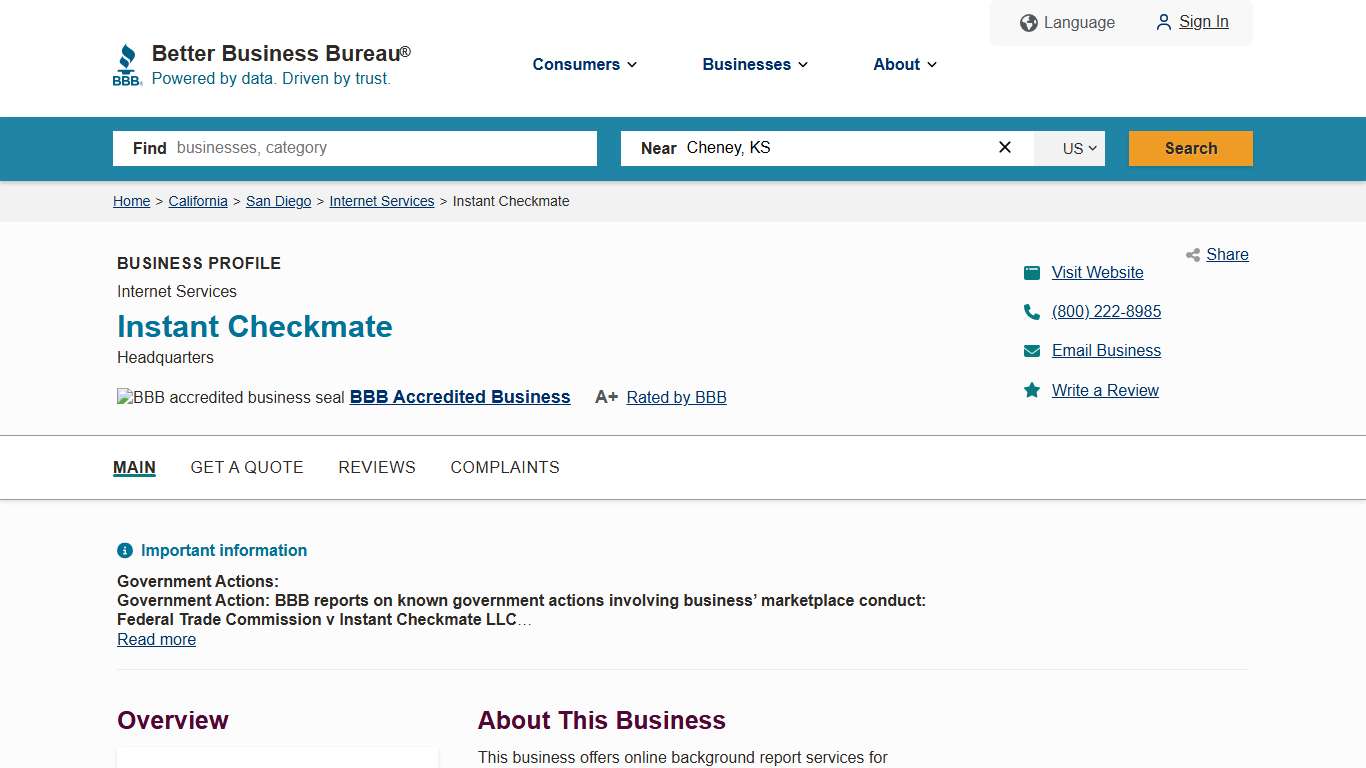Switch to the COMPLAINTS tab
1366x768 pixels.
(x=505, y=467)
